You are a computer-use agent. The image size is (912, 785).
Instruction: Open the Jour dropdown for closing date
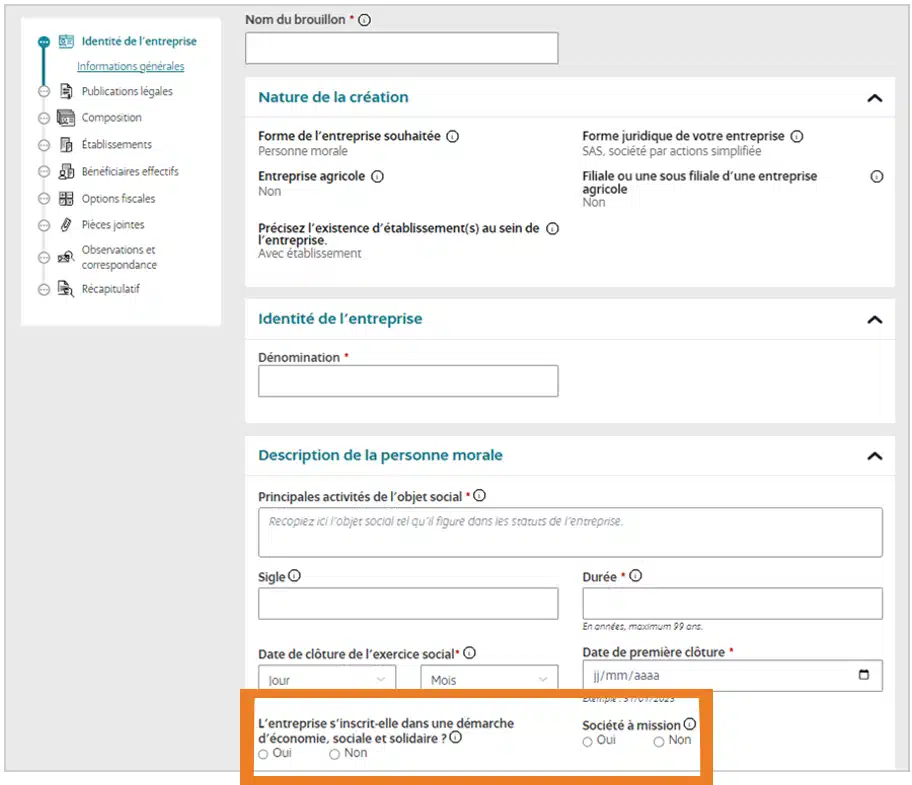[x=326, y=679]
